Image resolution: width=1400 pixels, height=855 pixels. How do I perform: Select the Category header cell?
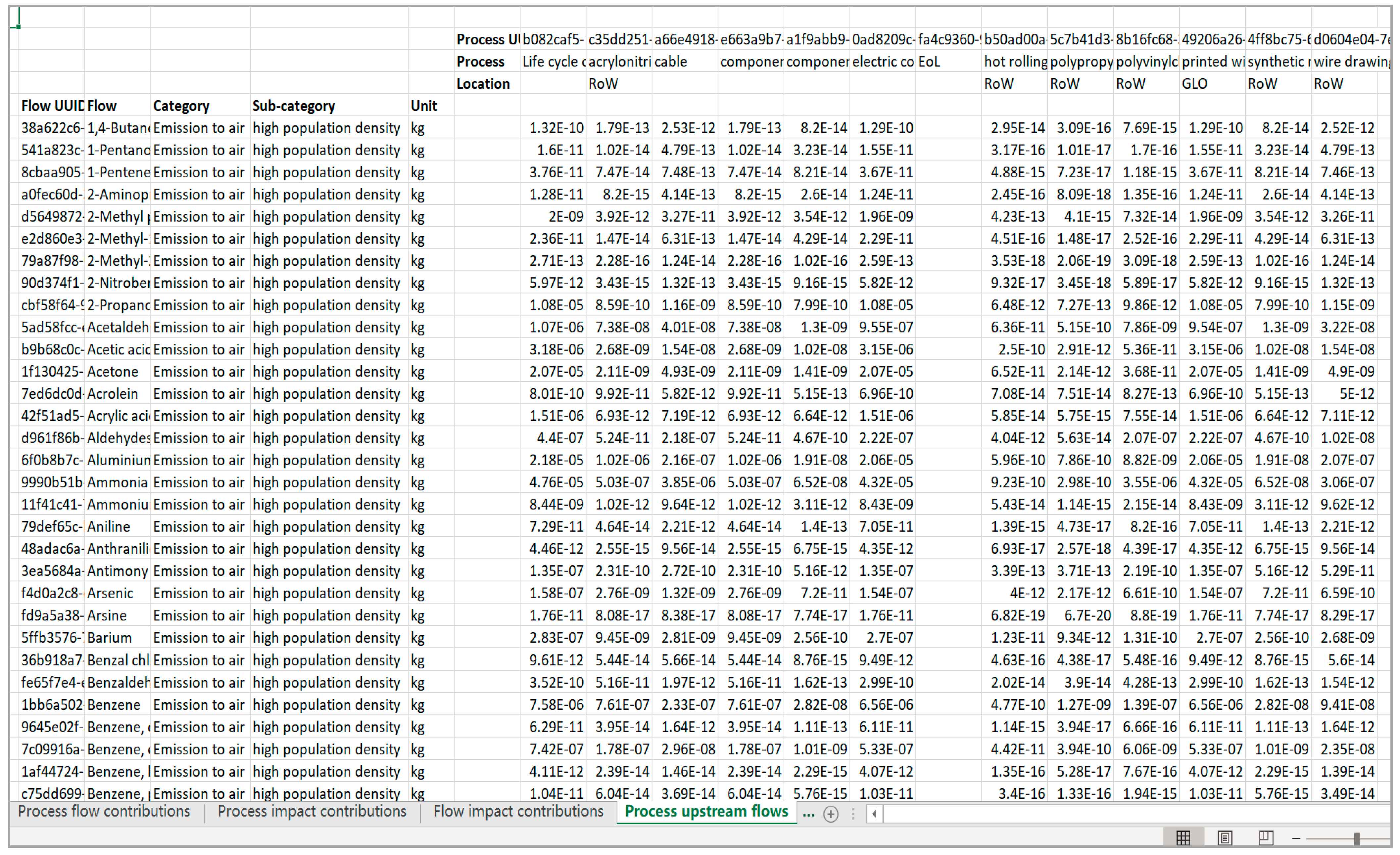tap(201, 106)
